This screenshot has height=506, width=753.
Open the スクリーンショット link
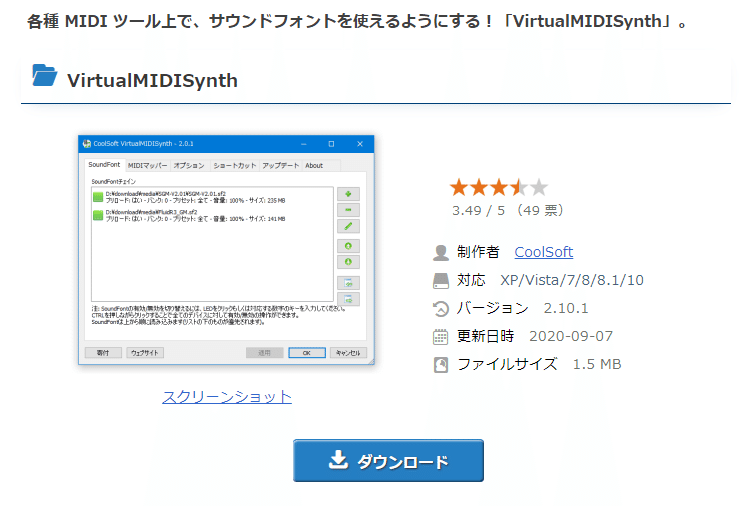tap(227, 397)
